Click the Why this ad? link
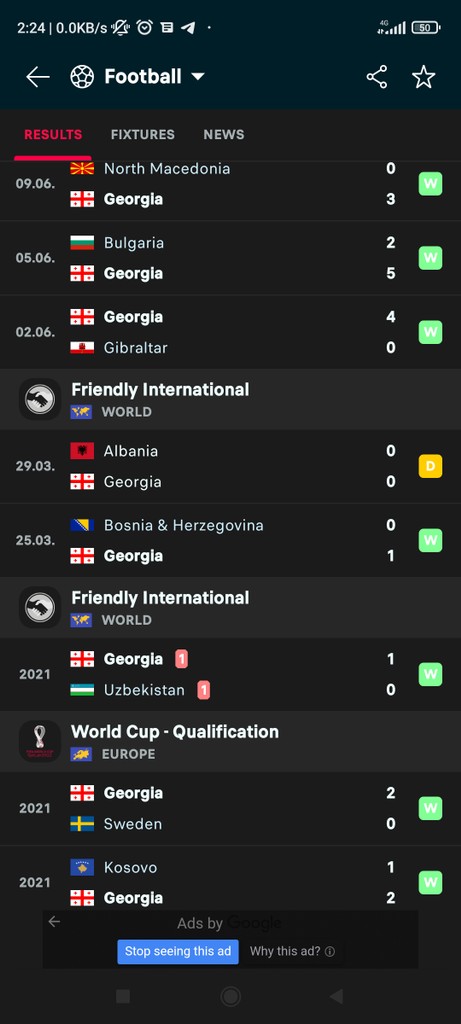This screenshot has height=1024, width=461. (292, 952)
